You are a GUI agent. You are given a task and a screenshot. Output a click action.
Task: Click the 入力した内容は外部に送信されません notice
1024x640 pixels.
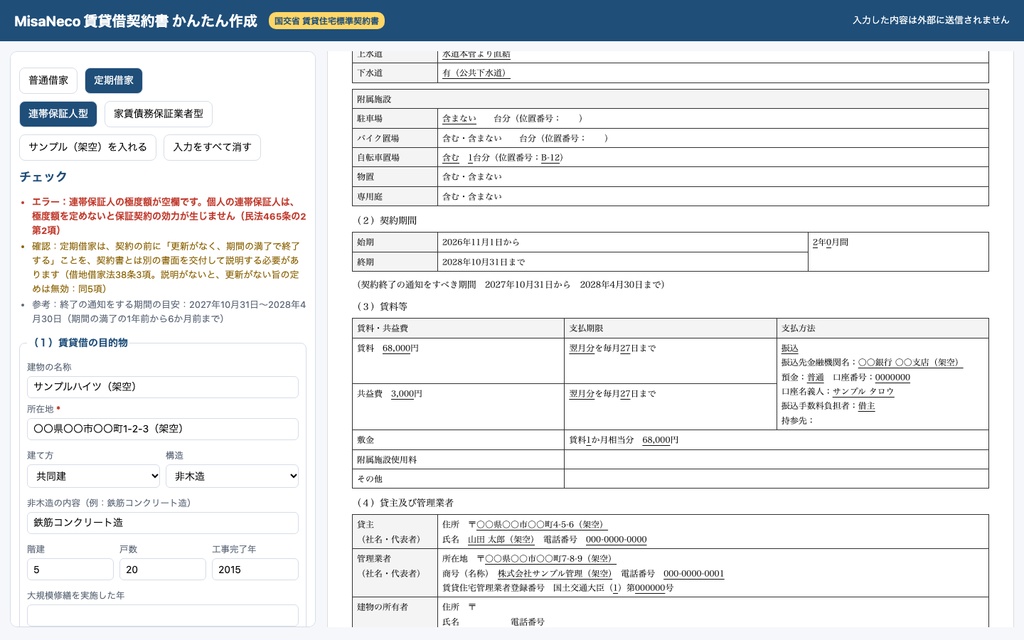pos(931,20)
